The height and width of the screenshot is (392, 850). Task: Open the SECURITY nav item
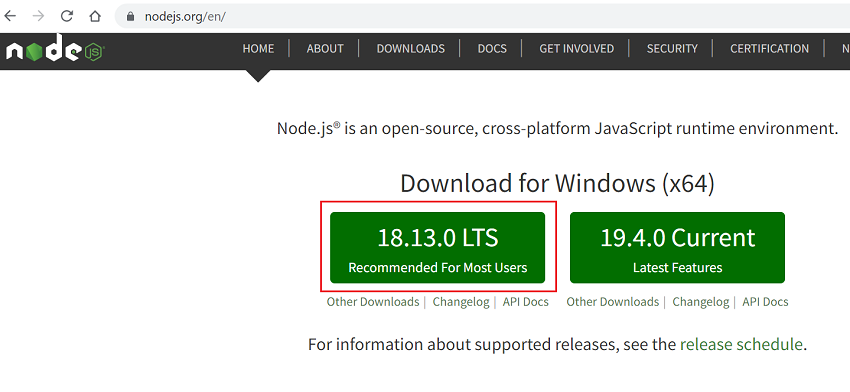672,49
